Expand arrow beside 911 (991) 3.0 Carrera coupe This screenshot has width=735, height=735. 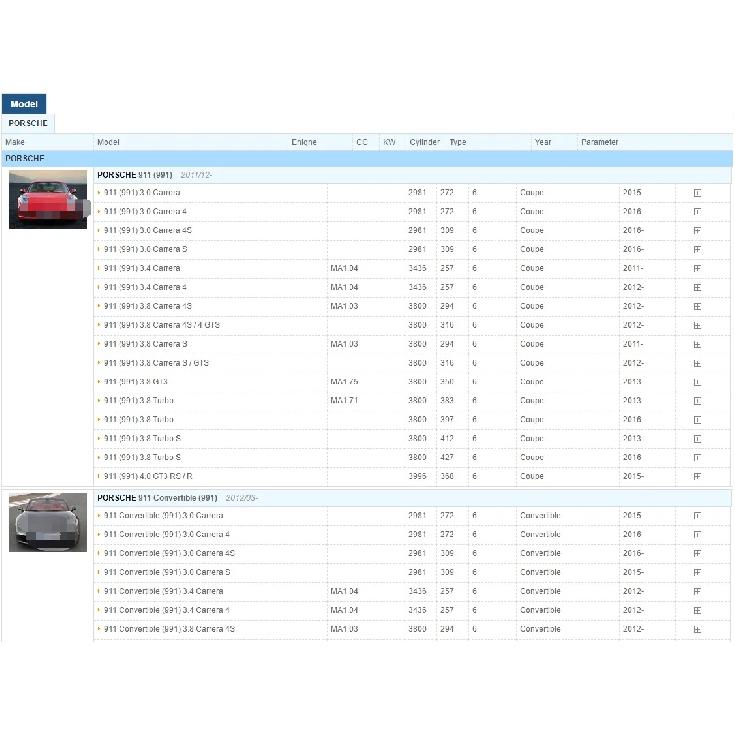coord(99,193)
